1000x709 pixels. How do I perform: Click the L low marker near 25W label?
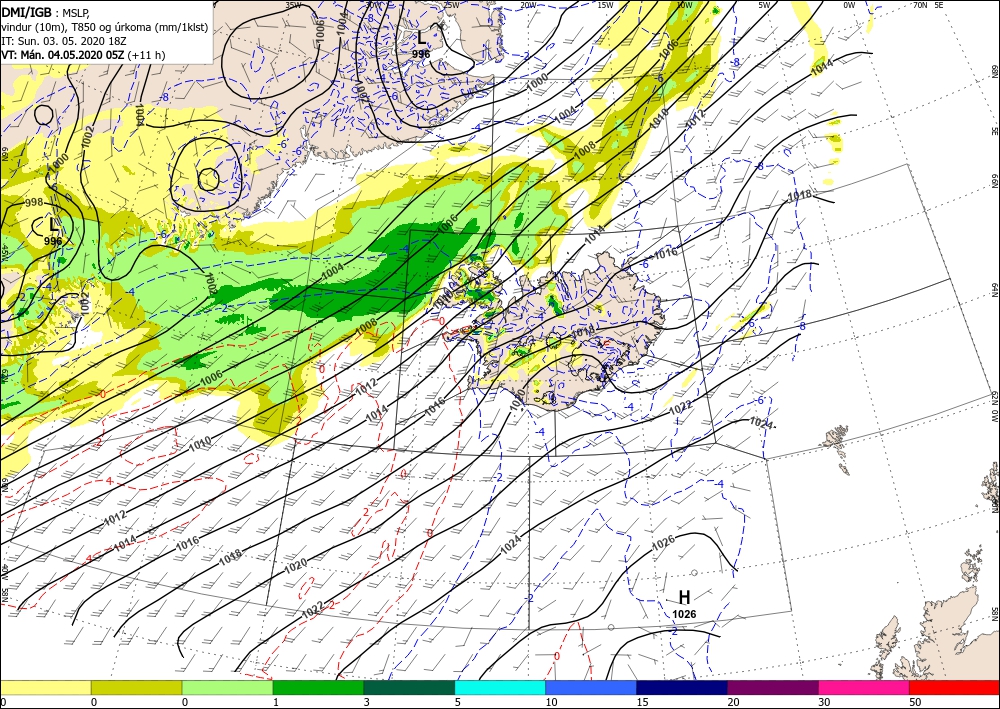(x=421, y=38)
